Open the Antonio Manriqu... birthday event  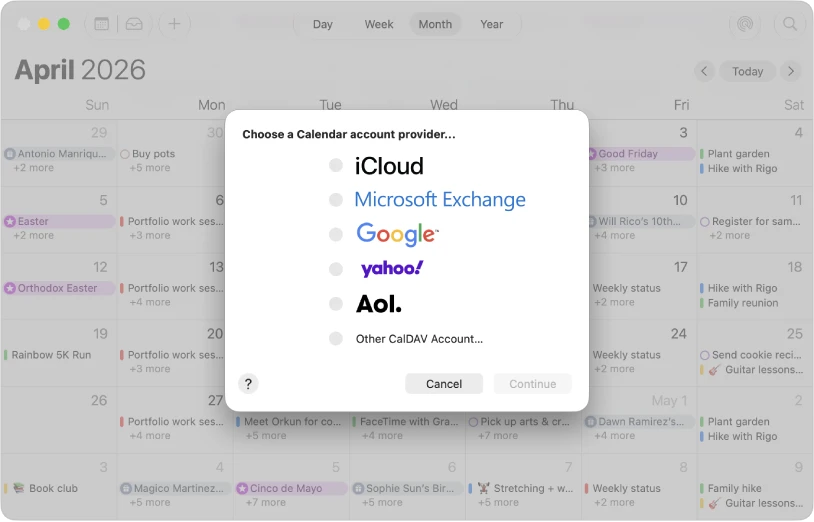[59, 154]
